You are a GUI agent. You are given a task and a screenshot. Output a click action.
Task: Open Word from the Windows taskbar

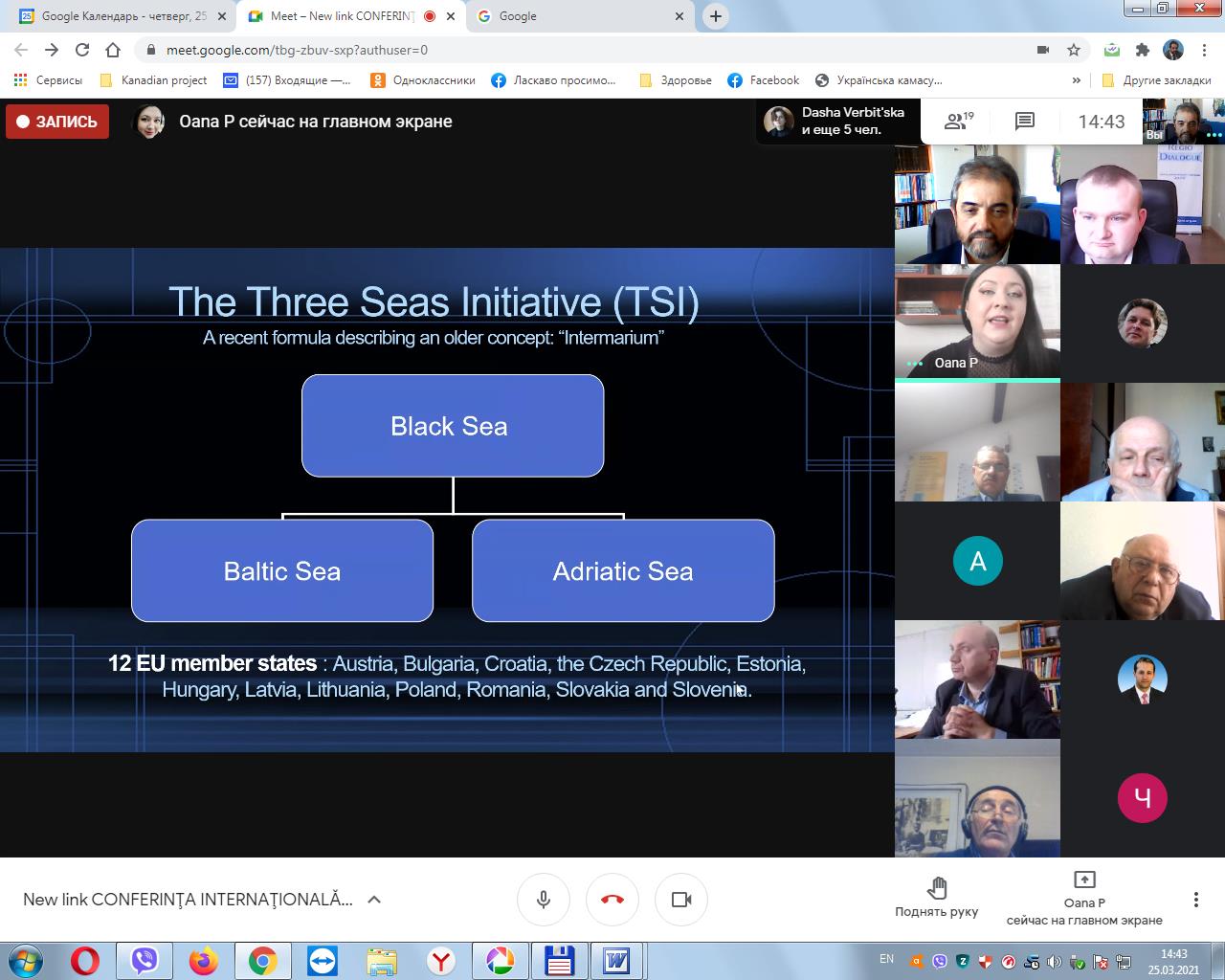click(616, 960)
